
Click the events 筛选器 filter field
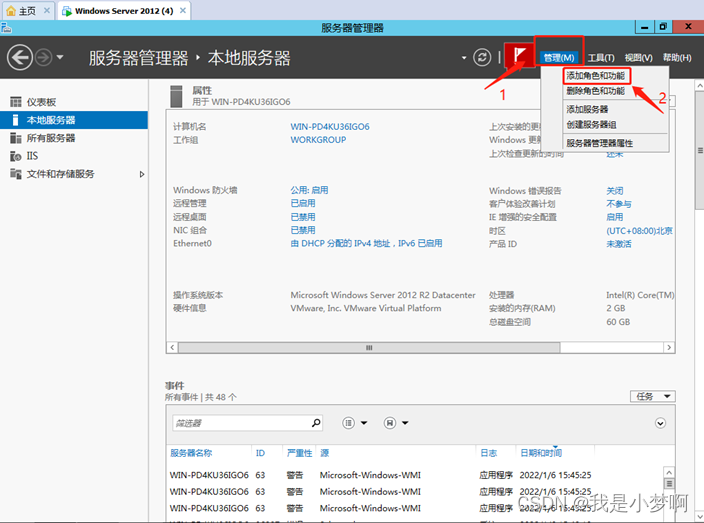pyautogui.click(x=247, y=423)
